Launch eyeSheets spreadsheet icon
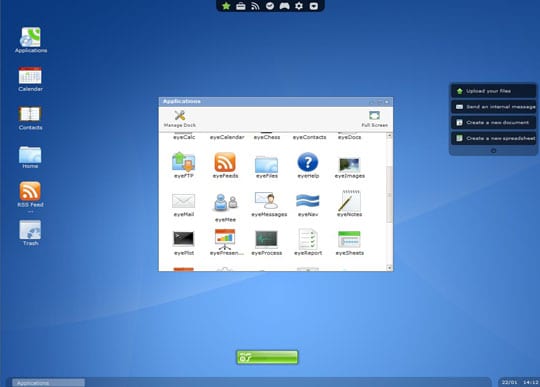This screenshot has width=540, height=387. tap(350, 239)
